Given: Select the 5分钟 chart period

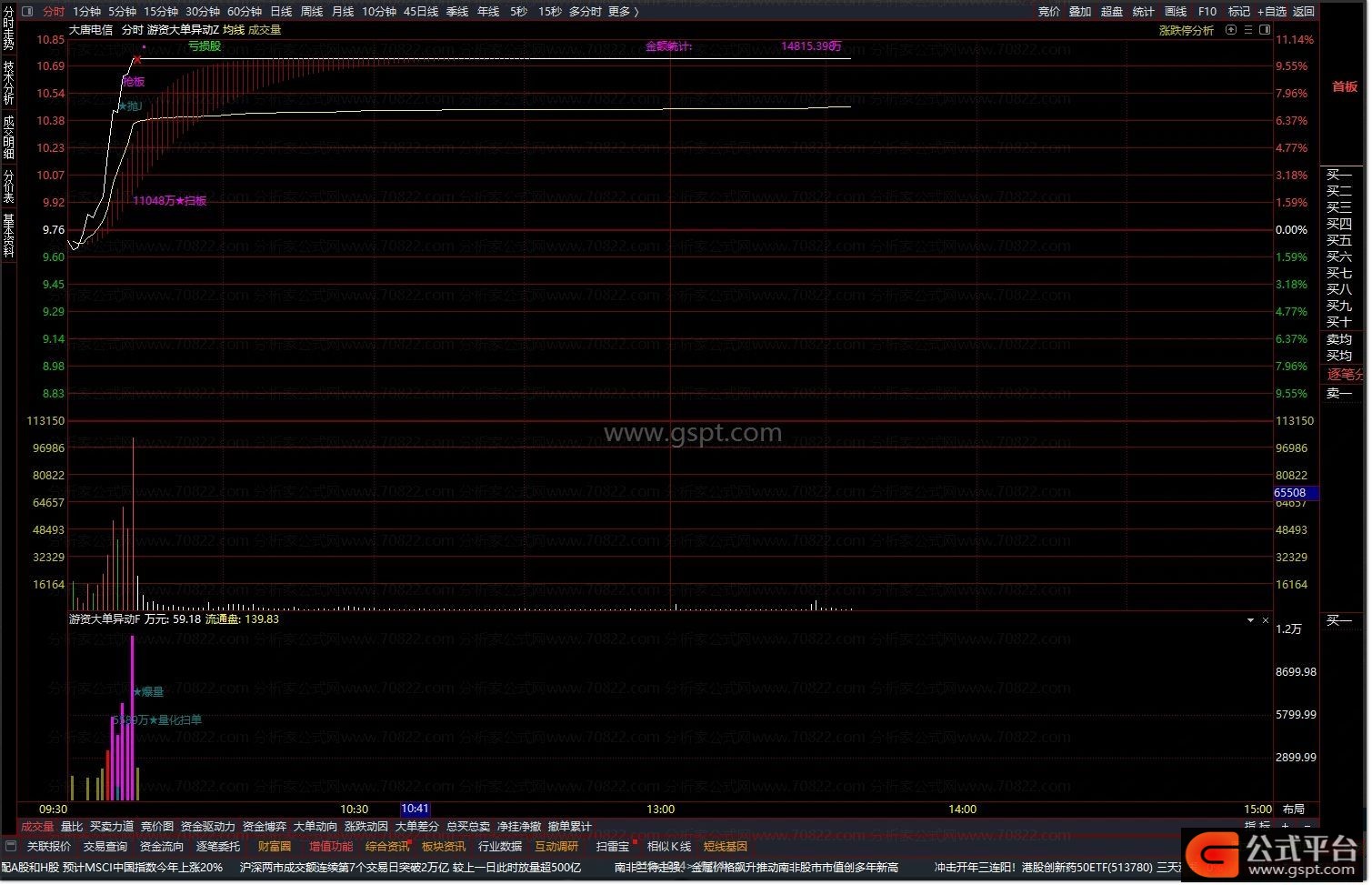Looking at the screenshot, I should (x=122, y=12).
